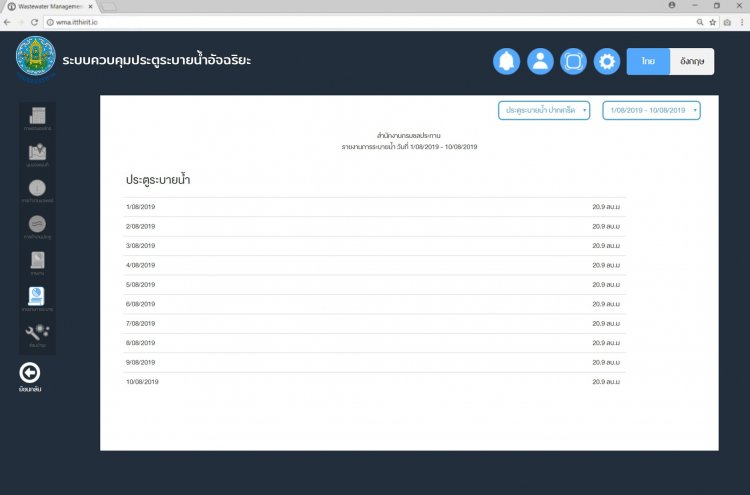Open the user profile icon
The width and height of the screenshot is (750, 495).
[x=540, y=61]
